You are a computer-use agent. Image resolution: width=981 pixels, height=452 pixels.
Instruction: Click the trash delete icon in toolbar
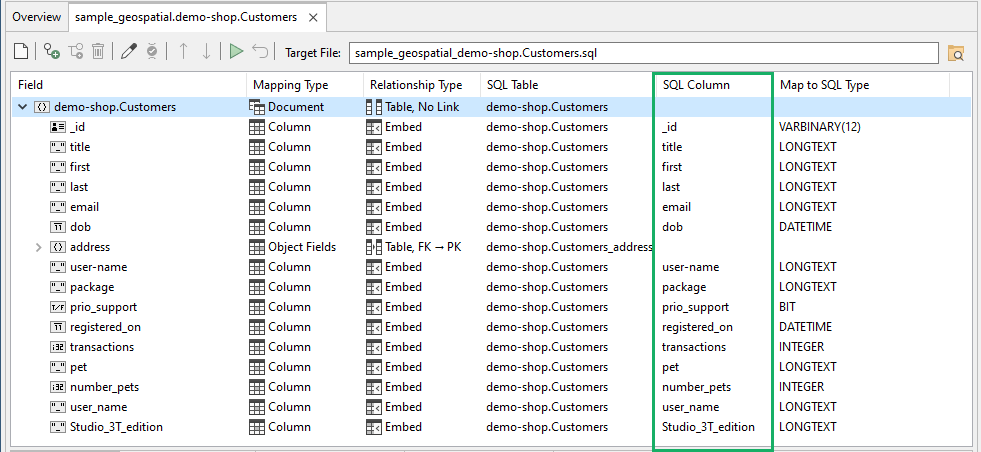point(98,52)
